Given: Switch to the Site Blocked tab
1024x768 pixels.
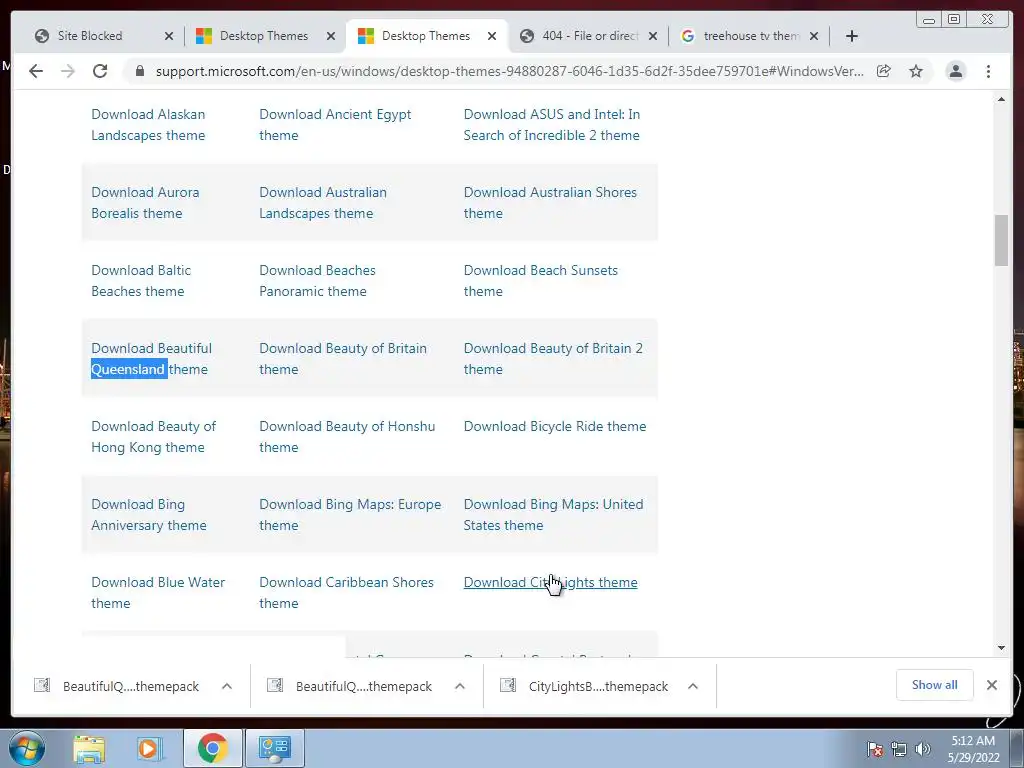Looking at the screenshot, I should point(90,36).
